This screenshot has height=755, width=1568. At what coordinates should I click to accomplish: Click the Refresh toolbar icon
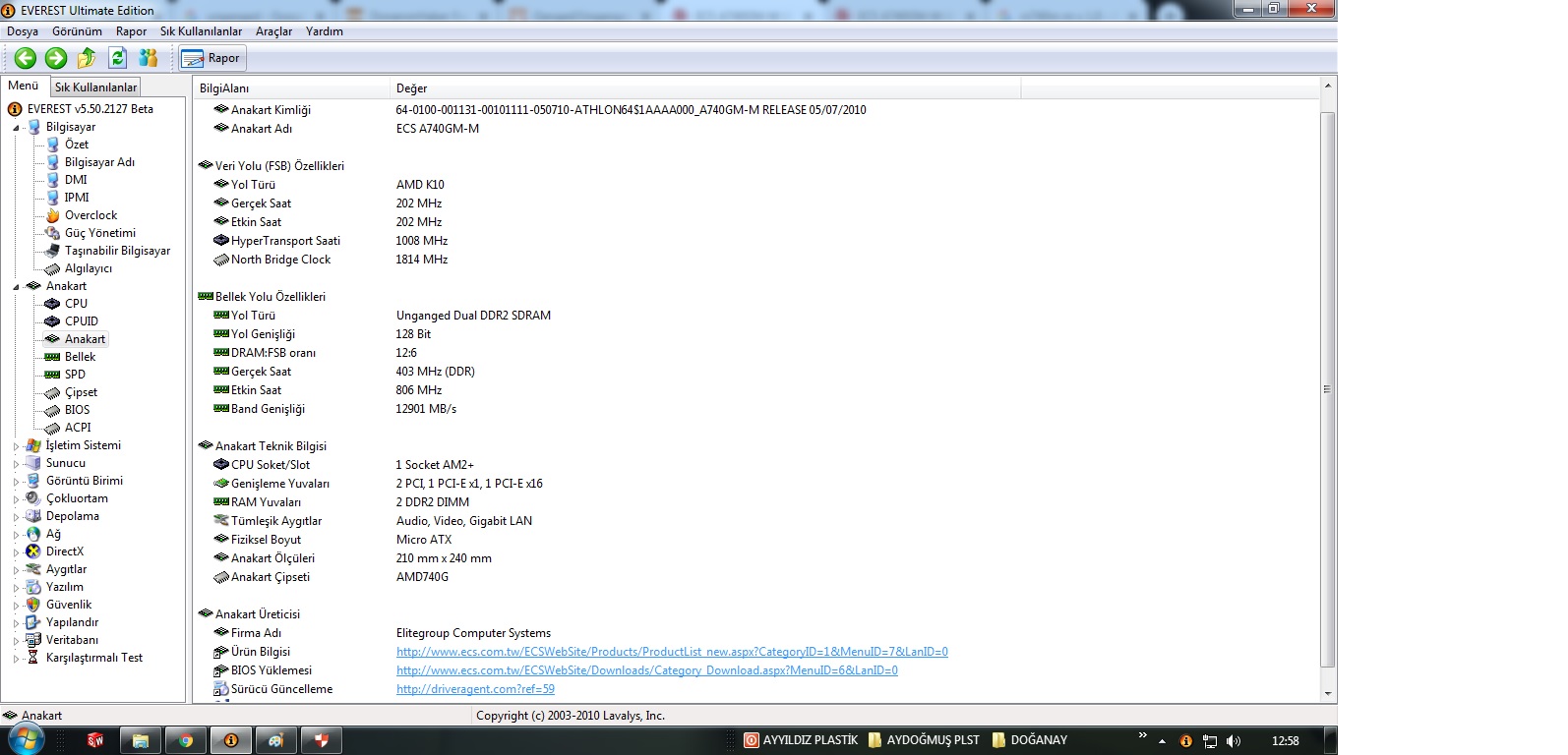(117, 58)
